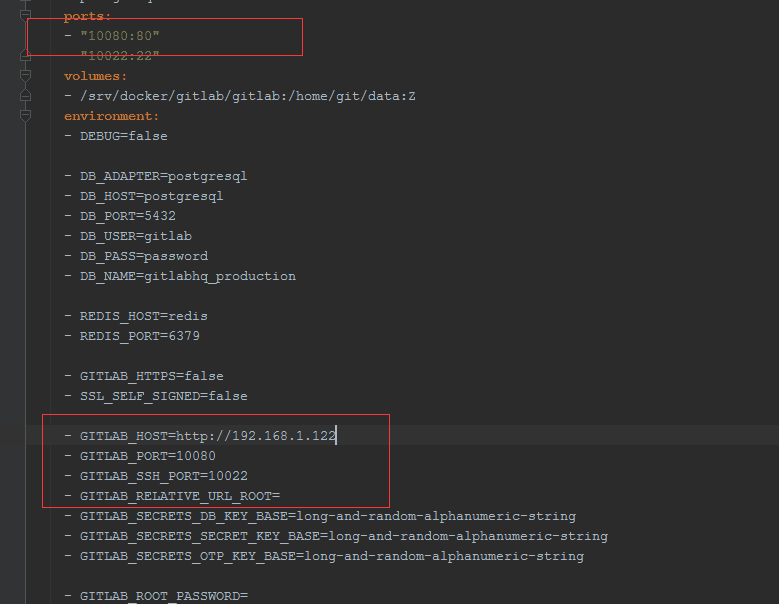Click the fold end marker below ports list
The width and height of the screenshot is (779, 604).
pos(25,56)
